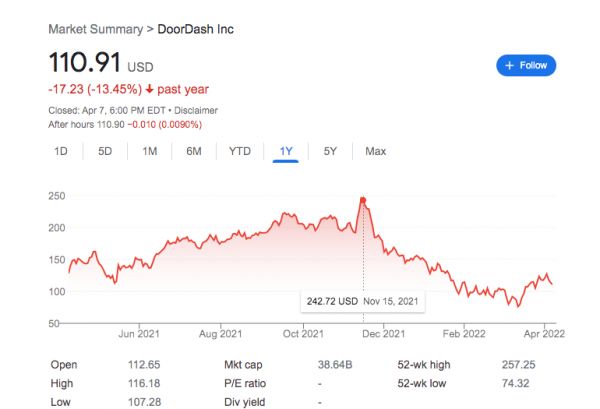Click the Oct 2021 axis label
The height and width of the screenshot is (409, 600).
pyautogui.click(x=301, y=333)
